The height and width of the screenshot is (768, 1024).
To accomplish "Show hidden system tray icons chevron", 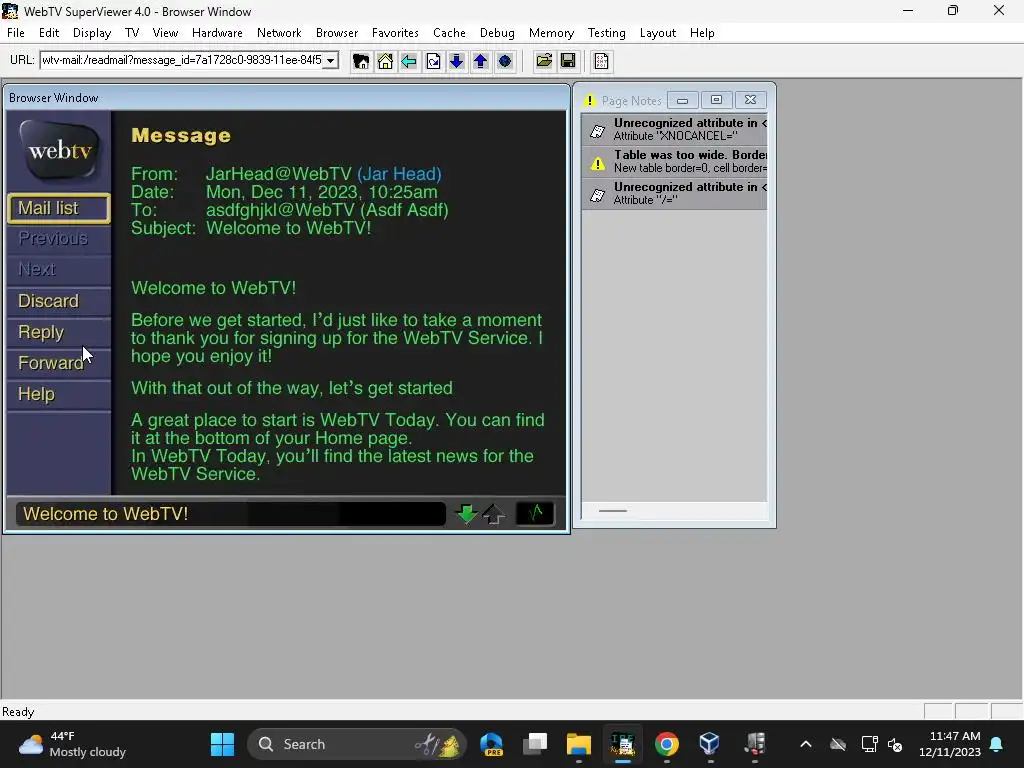I will 806,744.
